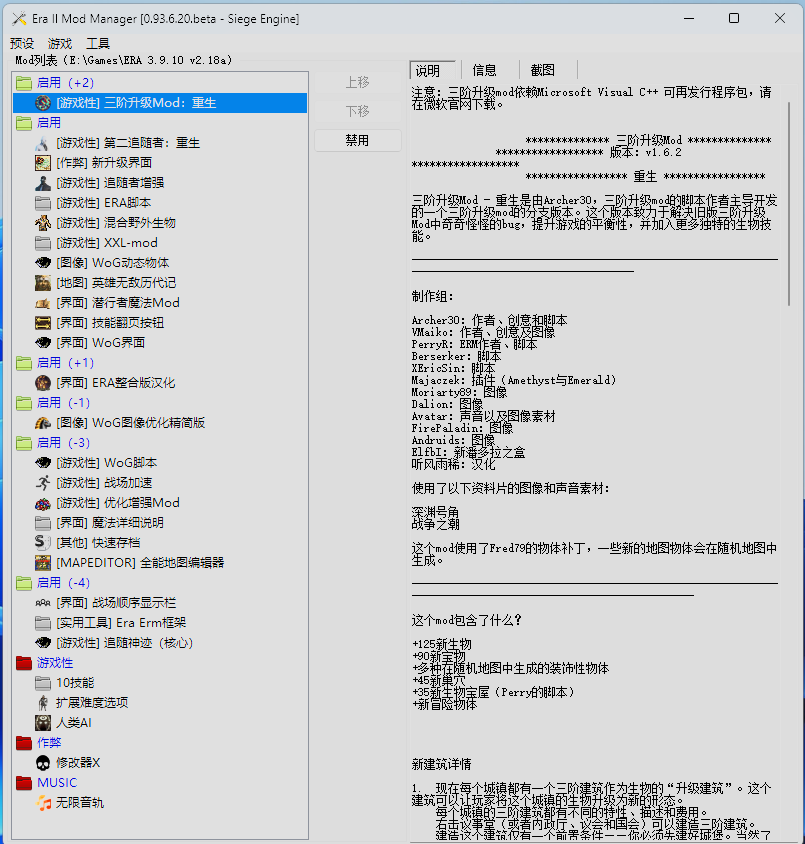Switch to the 信息 tab
This screenshot has width=805, height=844.
[485, 70]
